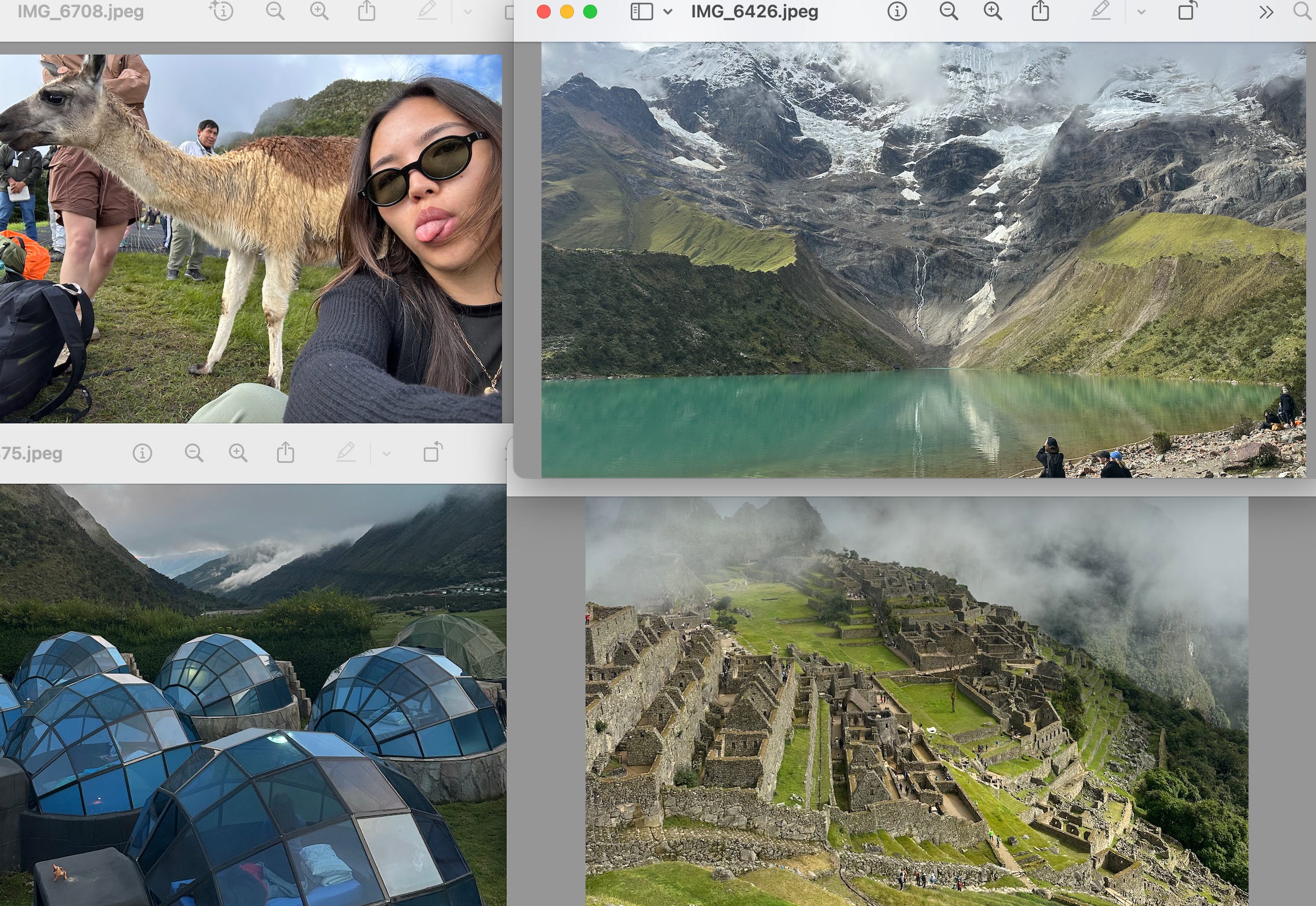Screen dimensions: 1316x906
Task: Zoom out on IMG_6426.jpeg
Action: [x=948, y=12]
